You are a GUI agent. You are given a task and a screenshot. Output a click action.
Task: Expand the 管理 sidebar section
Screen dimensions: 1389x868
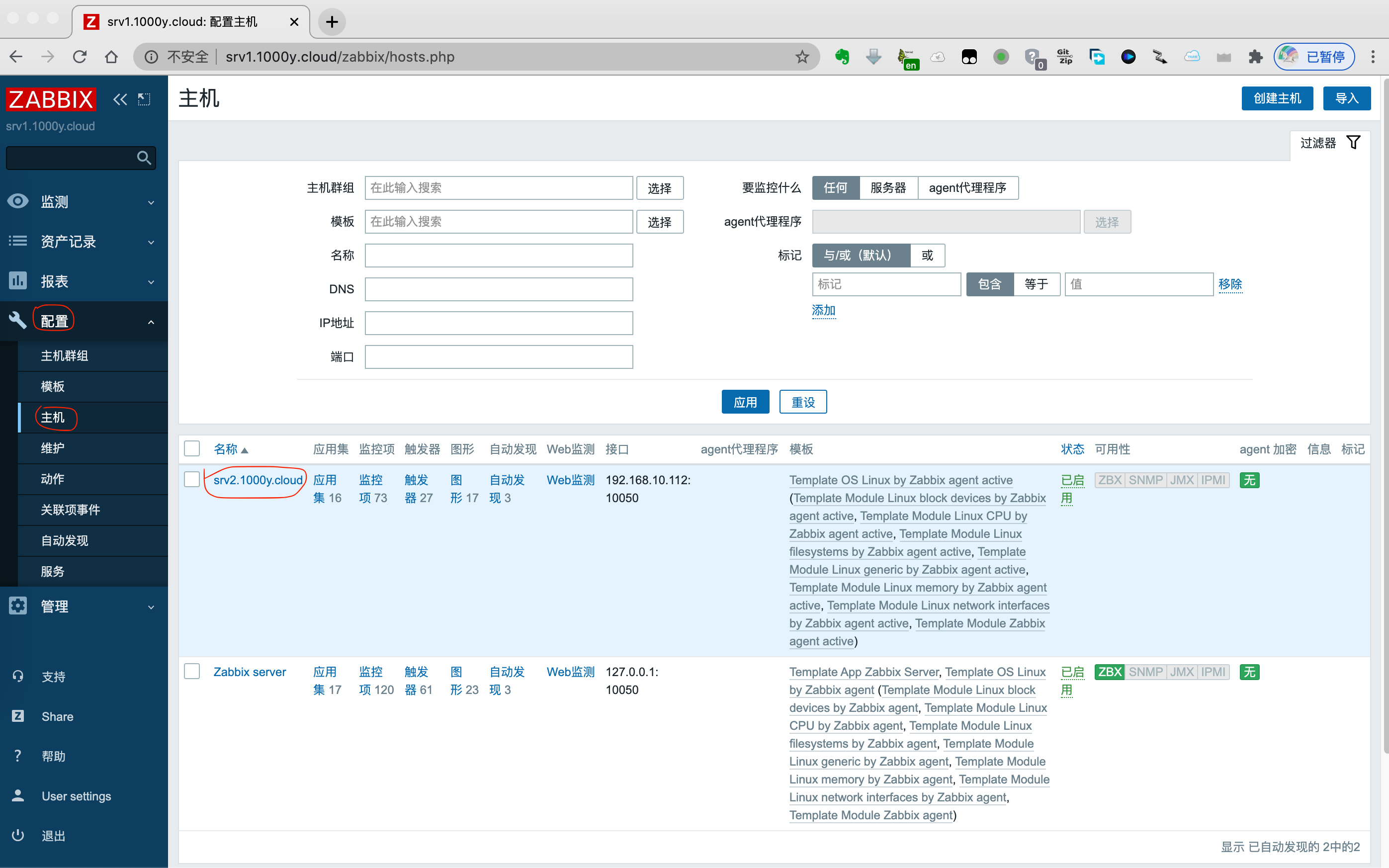(55, 606)
